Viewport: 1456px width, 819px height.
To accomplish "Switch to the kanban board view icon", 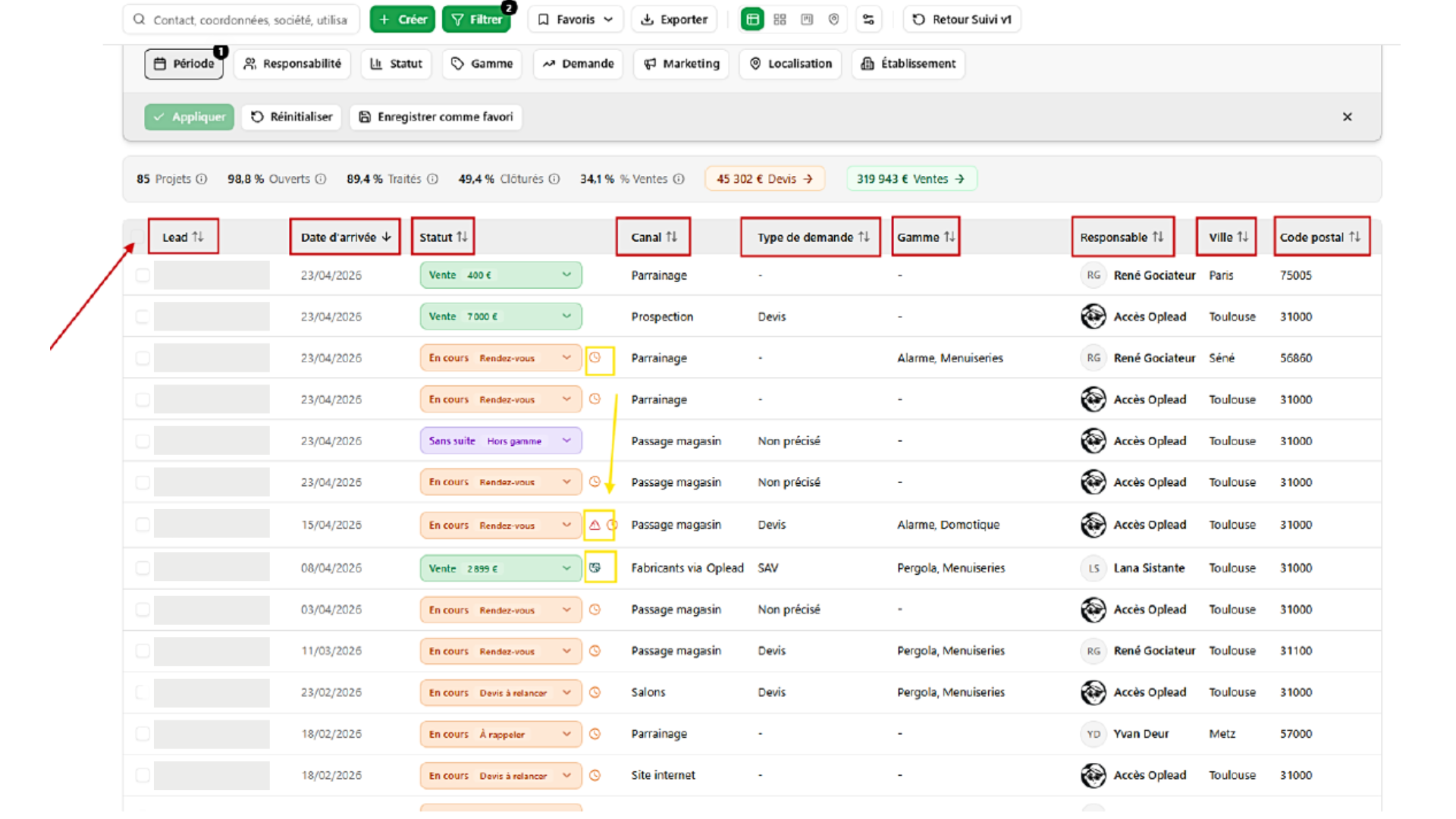I will [807, 20].
